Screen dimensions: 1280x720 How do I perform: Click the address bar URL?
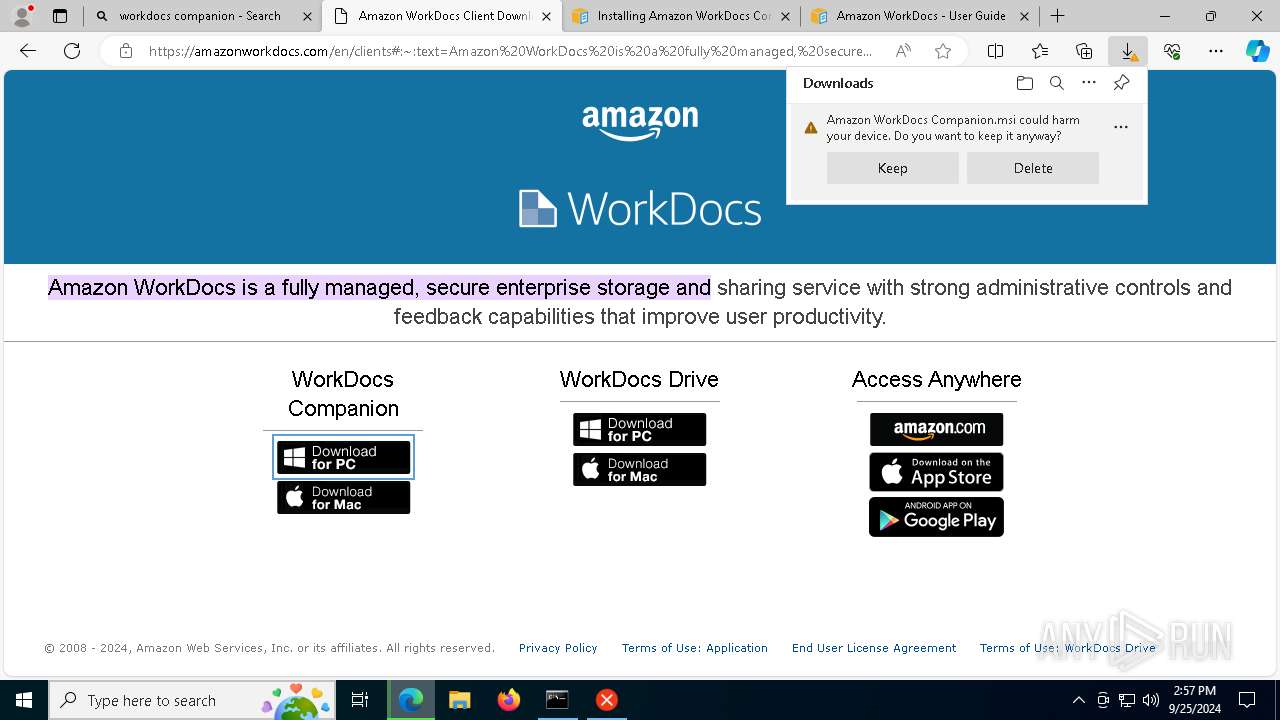pyautogui.click(x=510, y=51)
